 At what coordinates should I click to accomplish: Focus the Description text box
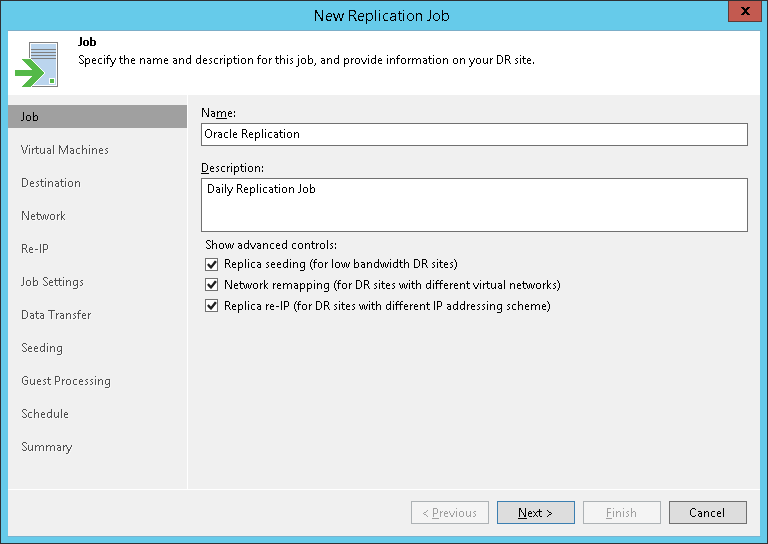pyautogui.click(x=474, y=205)
